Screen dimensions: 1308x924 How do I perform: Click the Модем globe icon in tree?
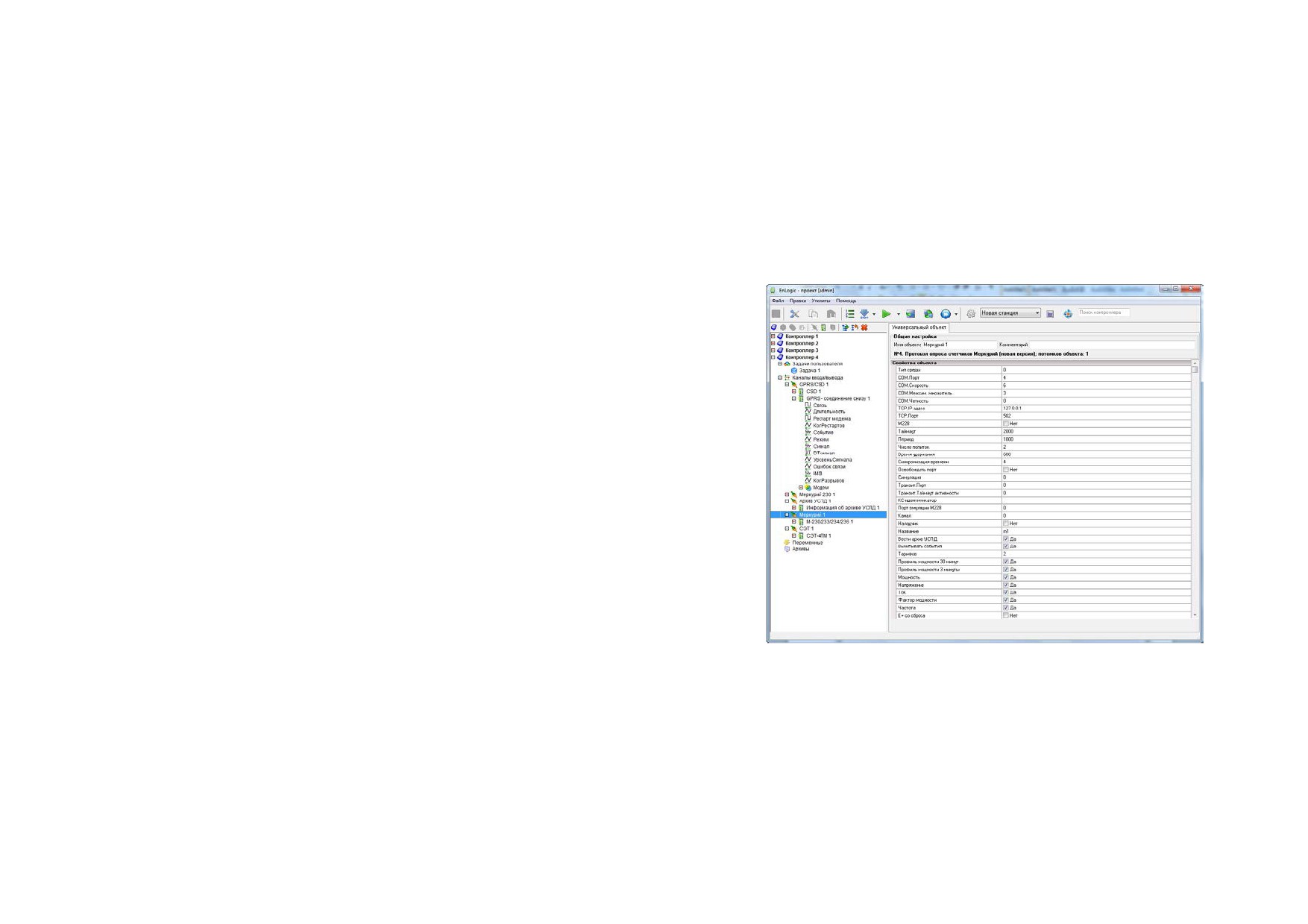tap(808, 488)
